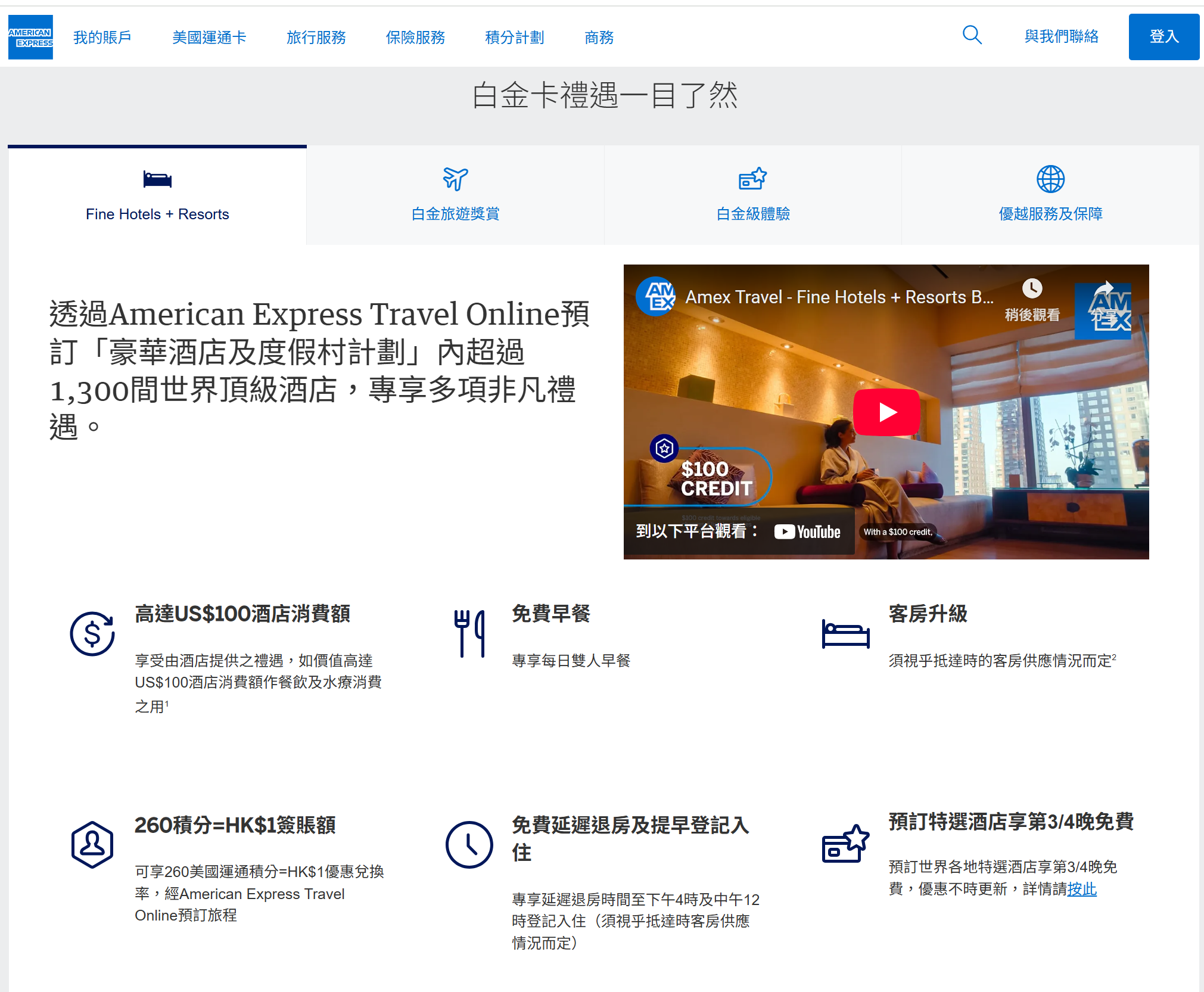
Task: Click the American Express logo
Action: [x=30, y=37]
